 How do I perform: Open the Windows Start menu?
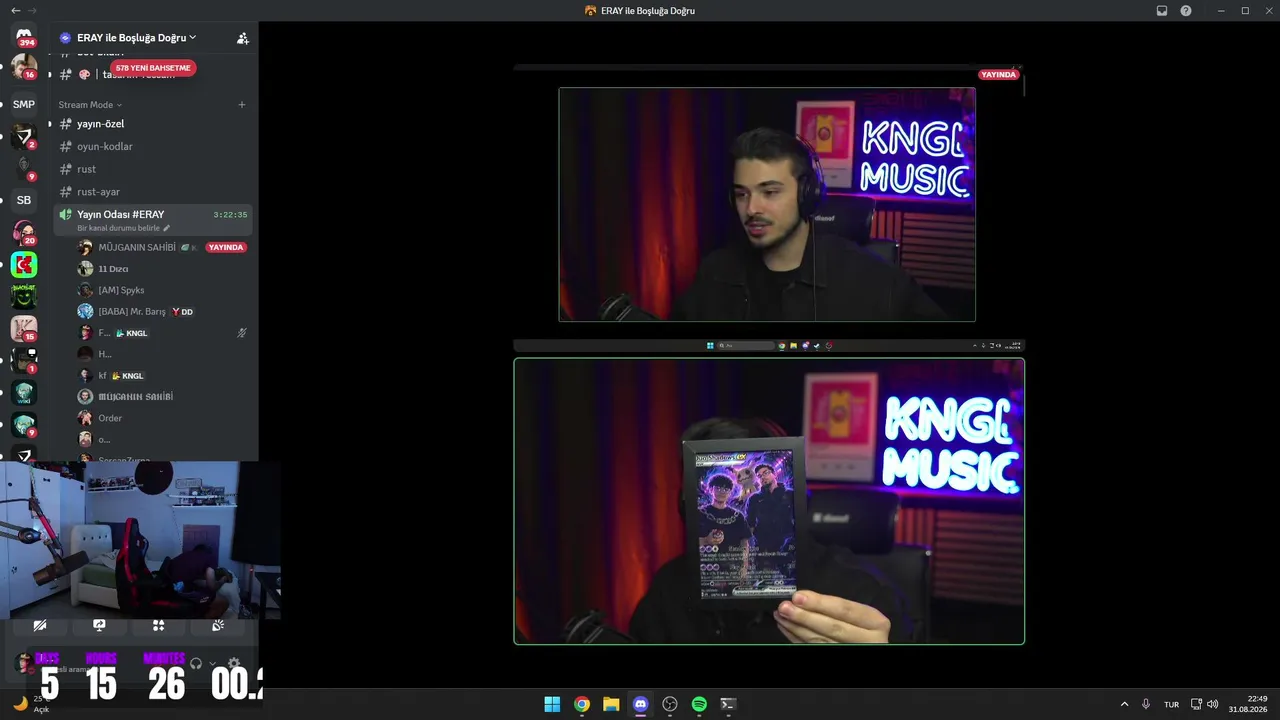pos(552,704)
